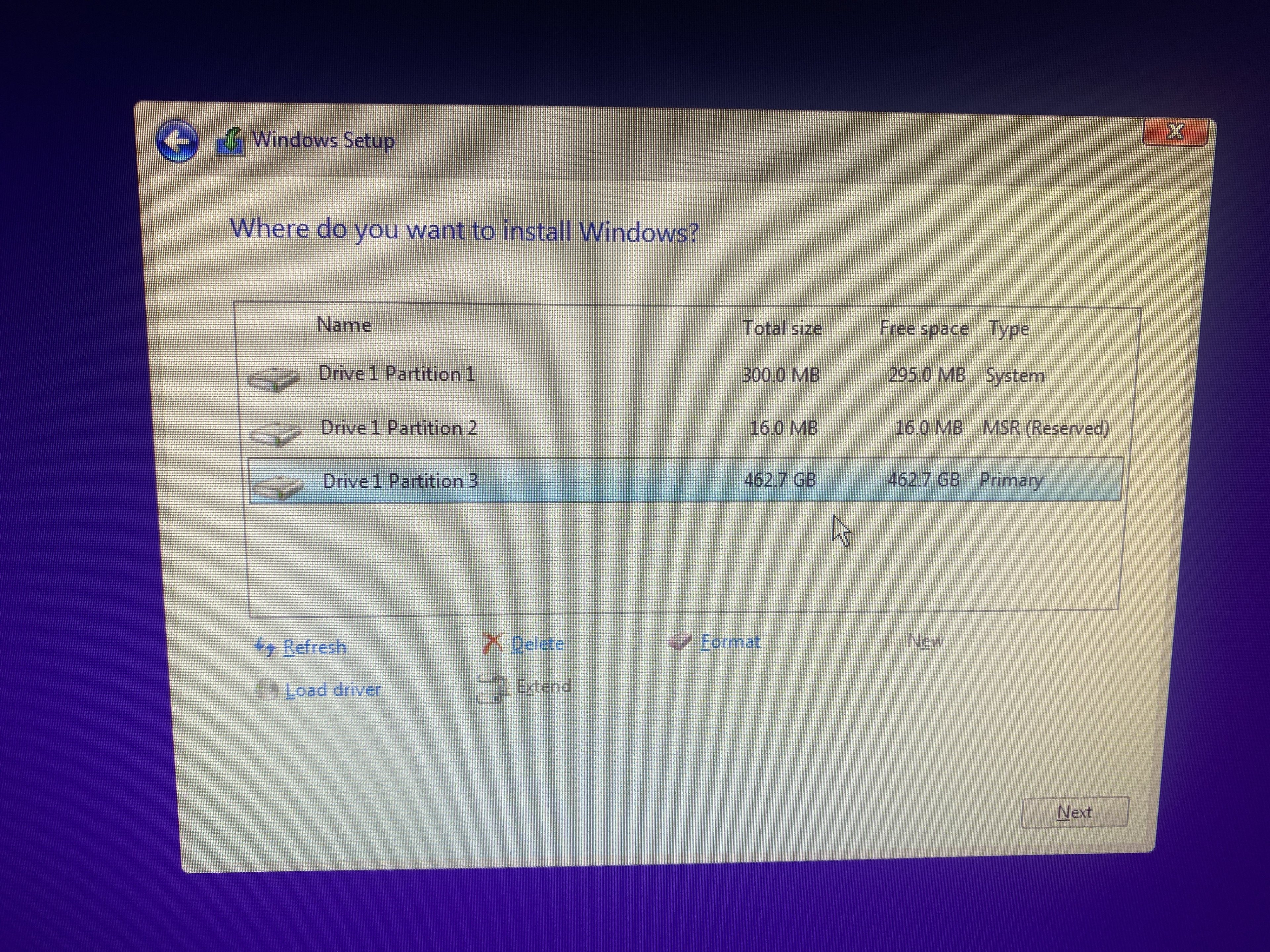Click the Load driver link
The image size is (1270, 952).
(x=332, y=690)
